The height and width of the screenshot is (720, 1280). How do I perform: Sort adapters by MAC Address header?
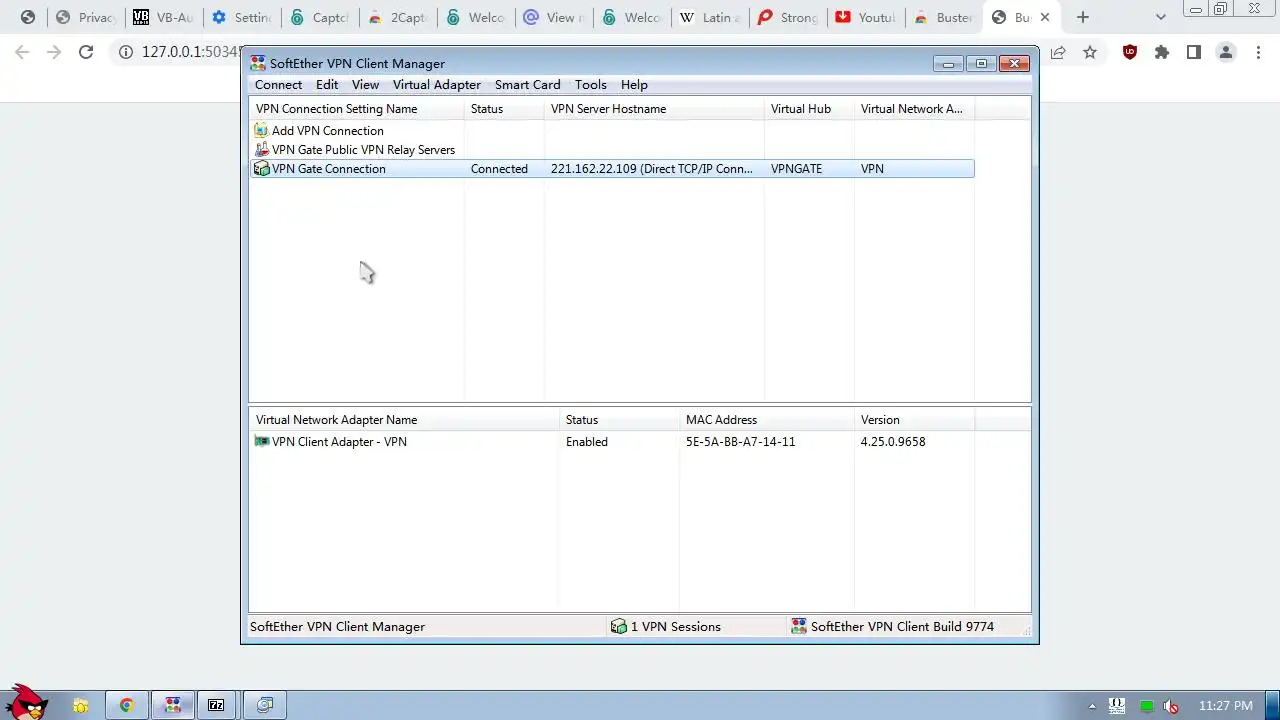point(767,419)
